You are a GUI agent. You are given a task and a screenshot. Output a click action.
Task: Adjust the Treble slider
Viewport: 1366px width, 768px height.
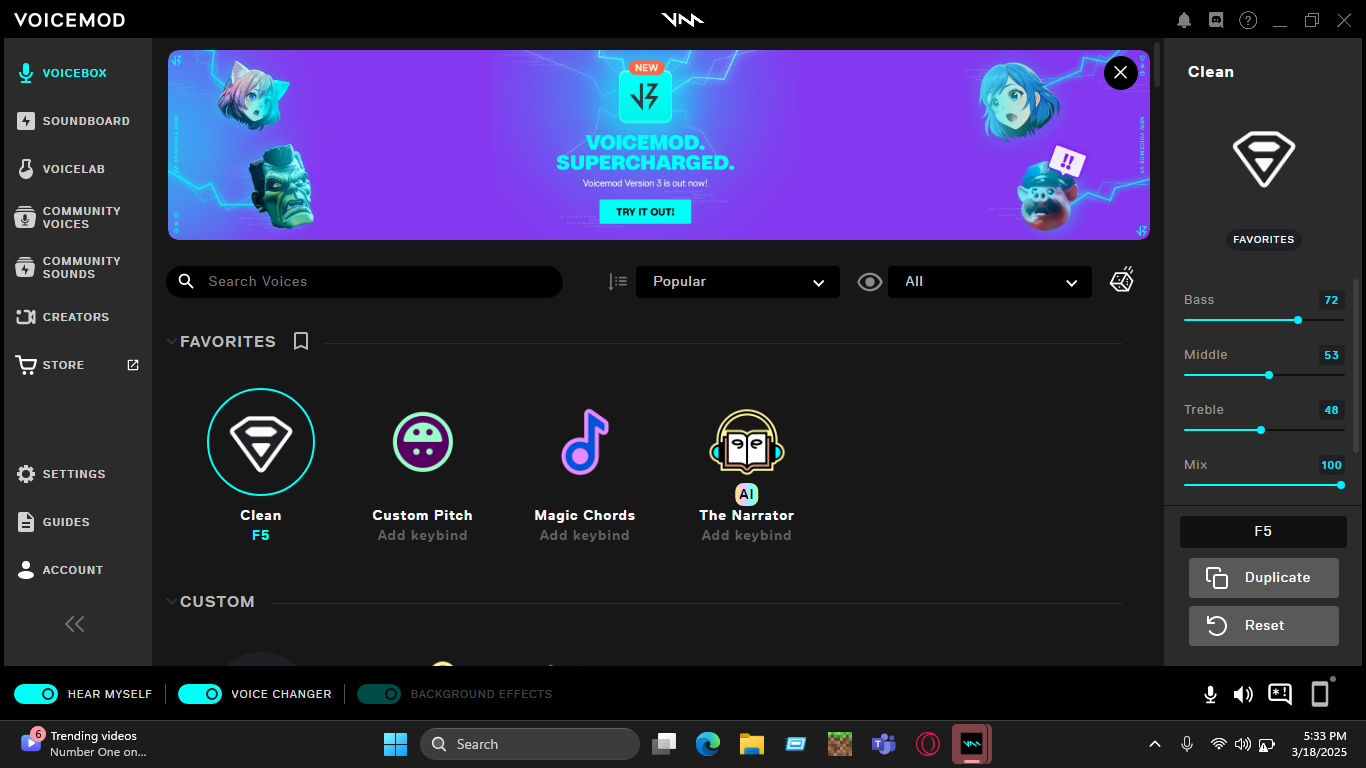[x=1264, y=430]
